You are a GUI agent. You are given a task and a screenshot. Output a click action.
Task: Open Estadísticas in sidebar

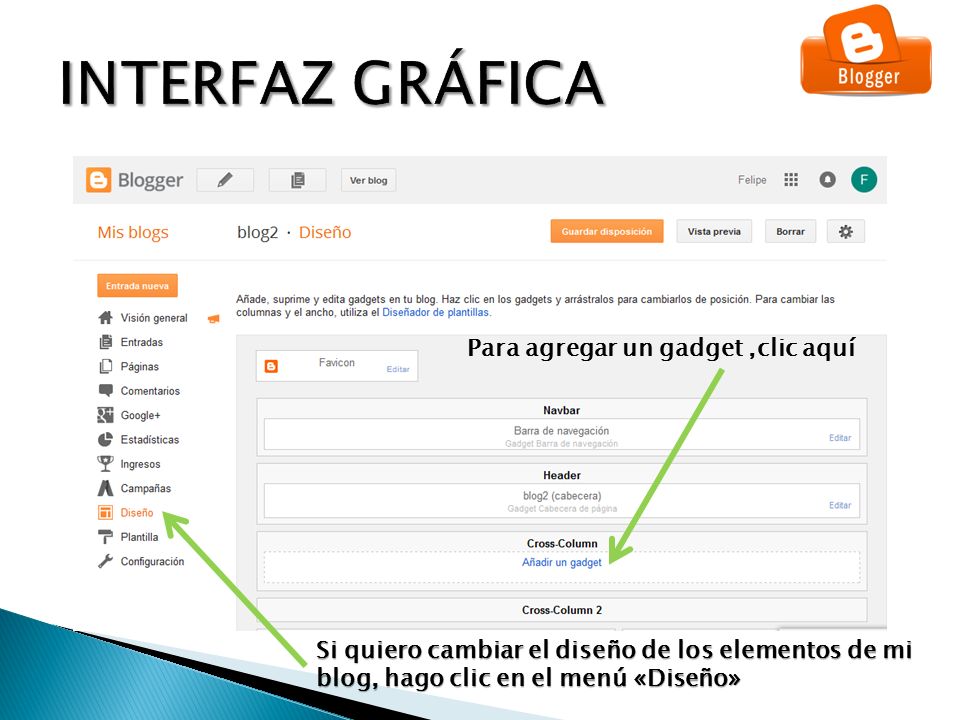[149, 440]
